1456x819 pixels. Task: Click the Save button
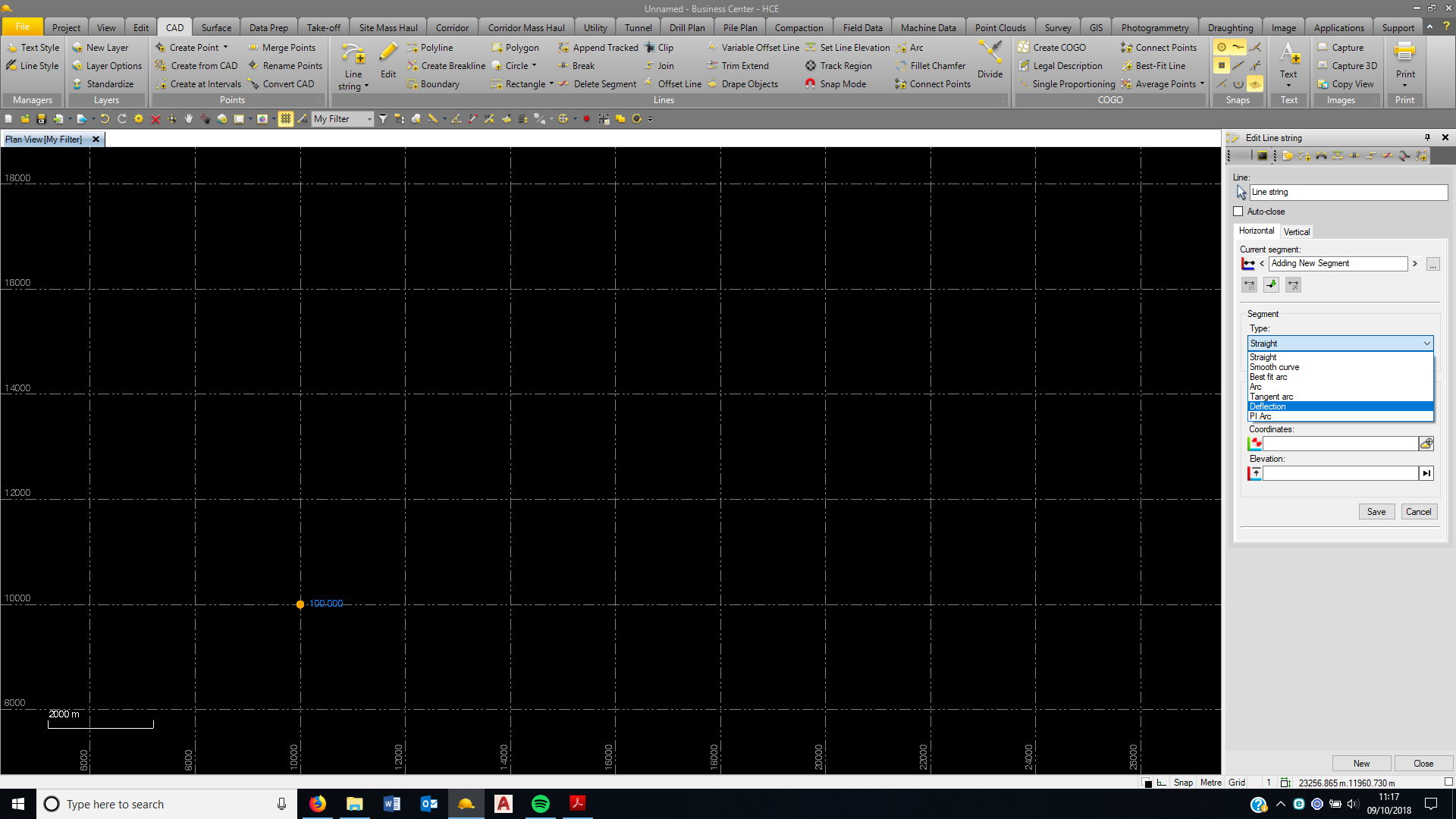[1376, 512]
